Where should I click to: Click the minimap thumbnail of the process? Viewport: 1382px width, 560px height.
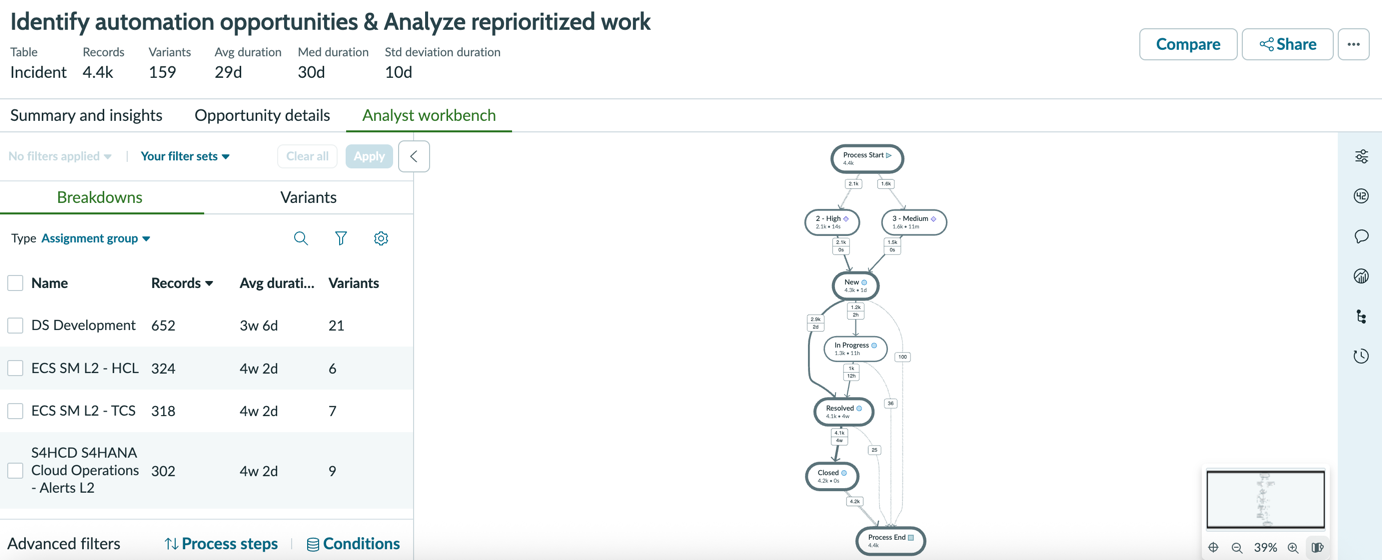click(x=1265, y=499)
